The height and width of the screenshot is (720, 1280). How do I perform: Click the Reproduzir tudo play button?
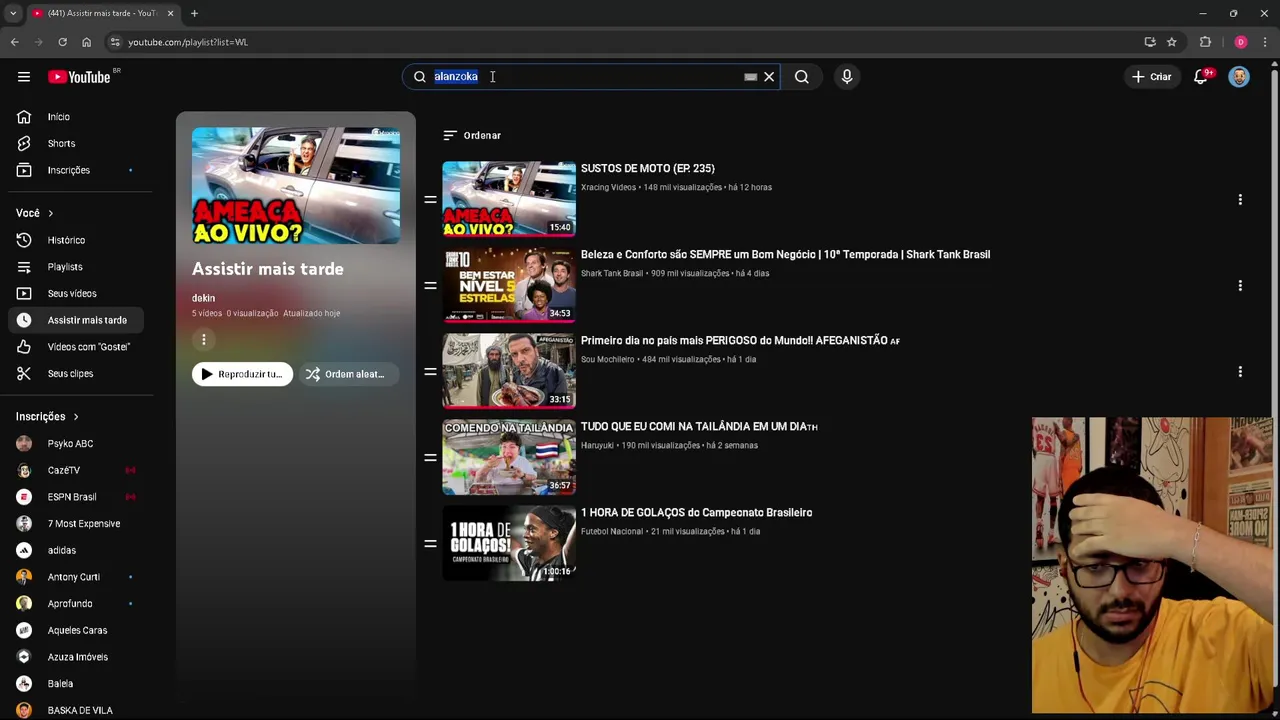242,374
